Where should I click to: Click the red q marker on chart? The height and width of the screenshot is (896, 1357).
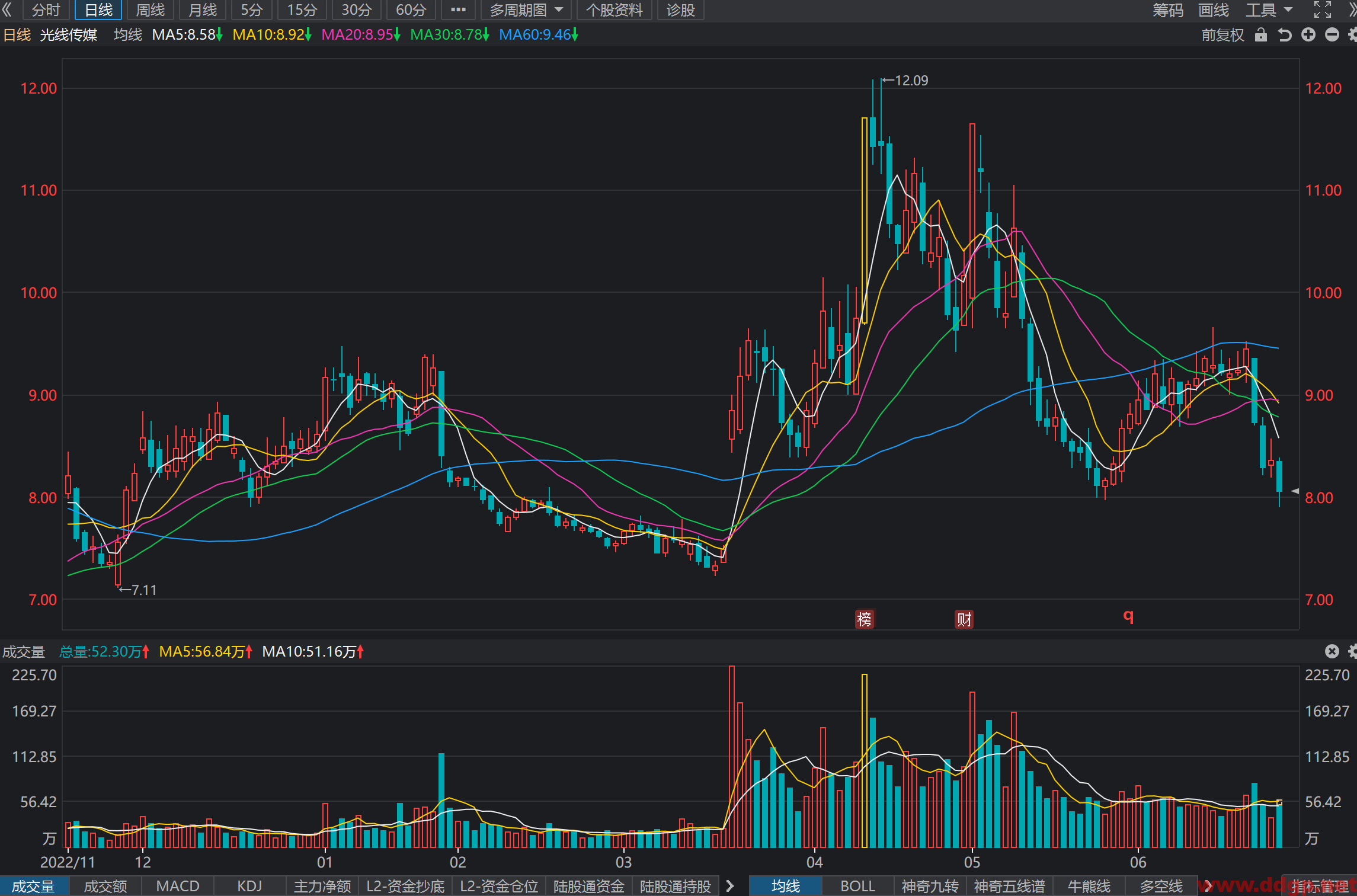pos(1128,616)
